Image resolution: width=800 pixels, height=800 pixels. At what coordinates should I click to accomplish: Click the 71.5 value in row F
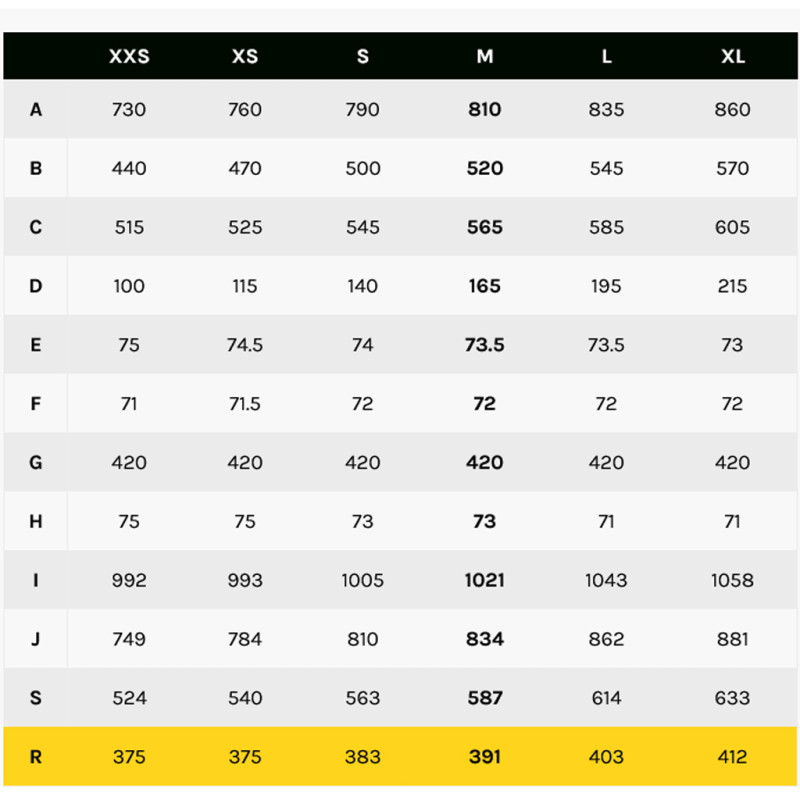click(245, 404)
